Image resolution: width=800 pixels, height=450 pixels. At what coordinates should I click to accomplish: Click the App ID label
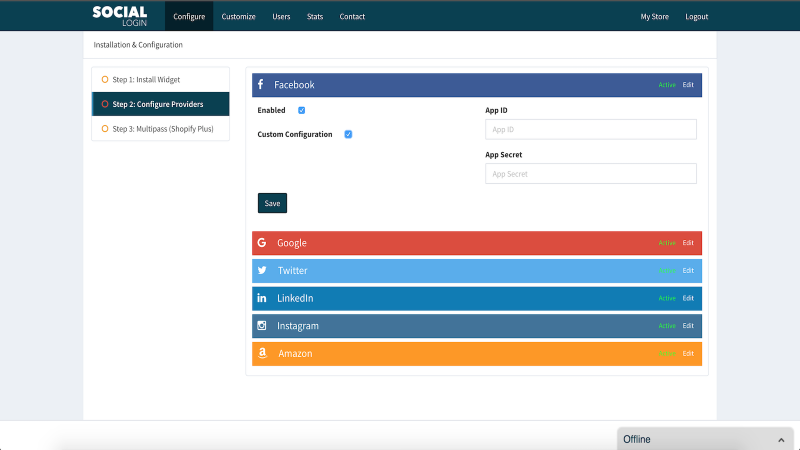pos(496,110)
